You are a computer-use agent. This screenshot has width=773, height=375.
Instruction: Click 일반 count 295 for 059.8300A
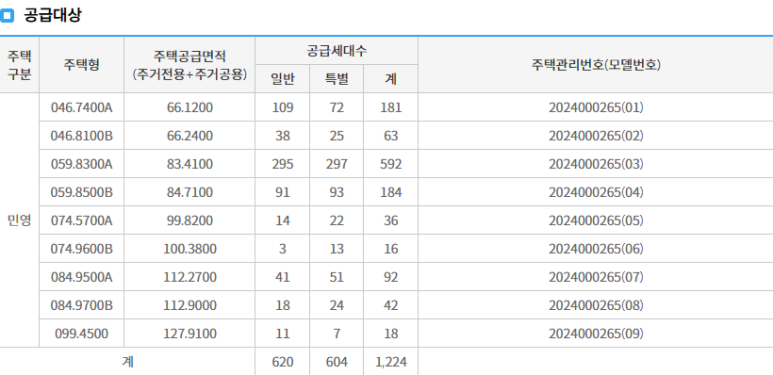[282, 164]
